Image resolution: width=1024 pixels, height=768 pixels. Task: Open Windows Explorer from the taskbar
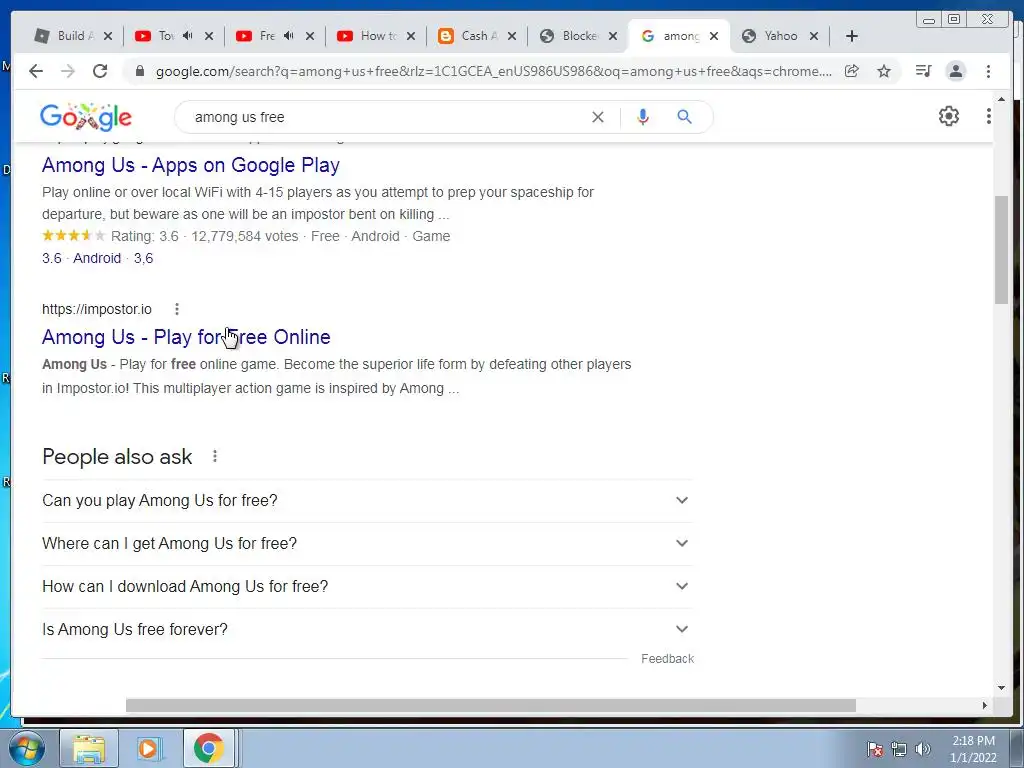(89, 748)
